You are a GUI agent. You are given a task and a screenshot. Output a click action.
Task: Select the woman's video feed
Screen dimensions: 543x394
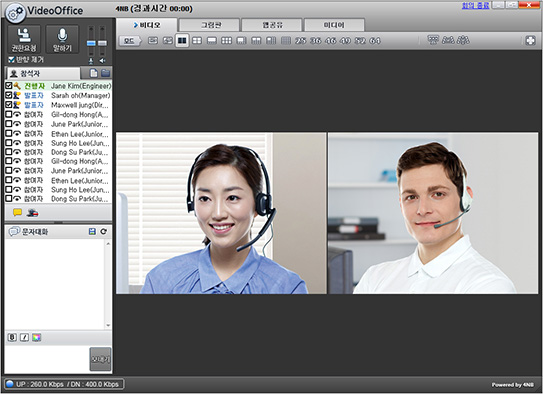point(221,213)
